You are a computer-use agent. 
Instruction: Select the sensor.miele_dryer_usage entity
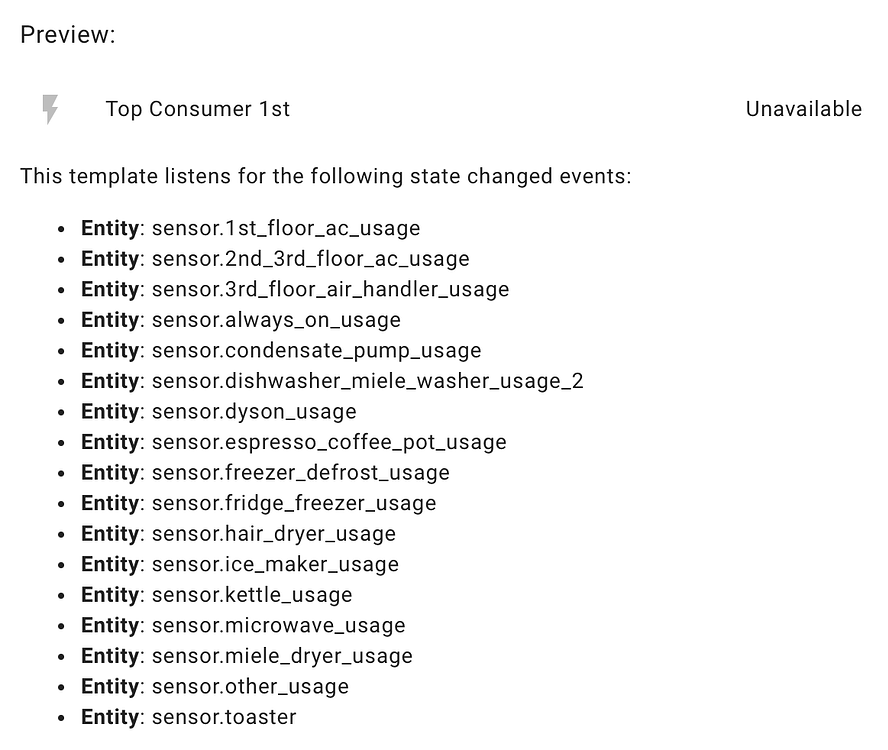pos(246,656)
